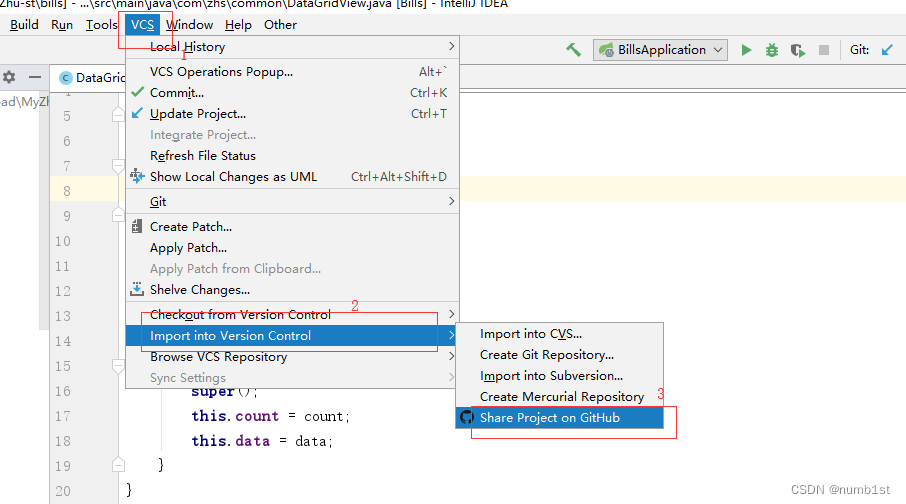
Task: Click the gray Stop square icon
Action: 824,50
